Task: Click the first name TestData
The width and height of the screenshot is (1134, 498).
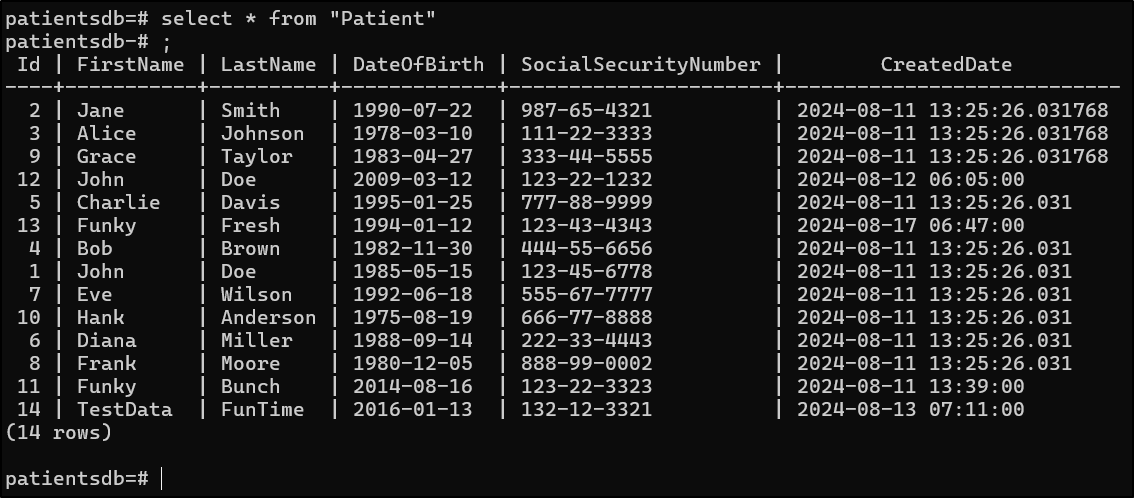Action: tap(124, 410)
